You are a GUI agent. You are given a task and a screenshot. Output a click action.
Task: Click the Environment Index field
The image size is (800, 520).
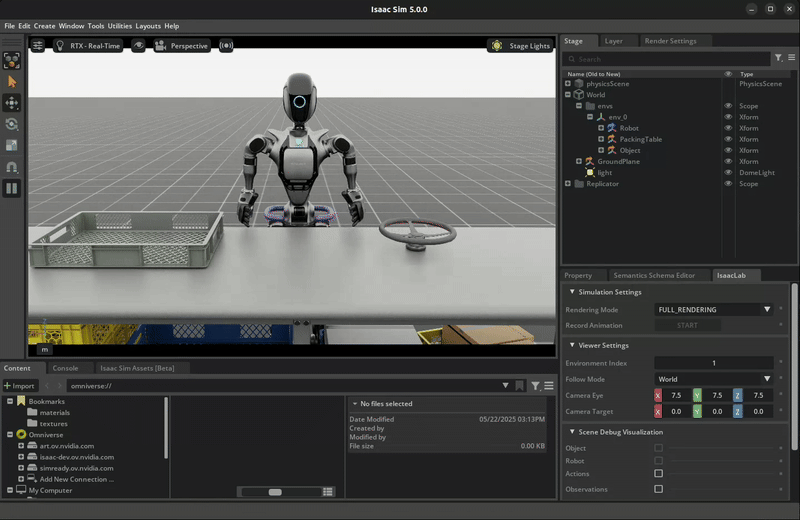point(714,363)
